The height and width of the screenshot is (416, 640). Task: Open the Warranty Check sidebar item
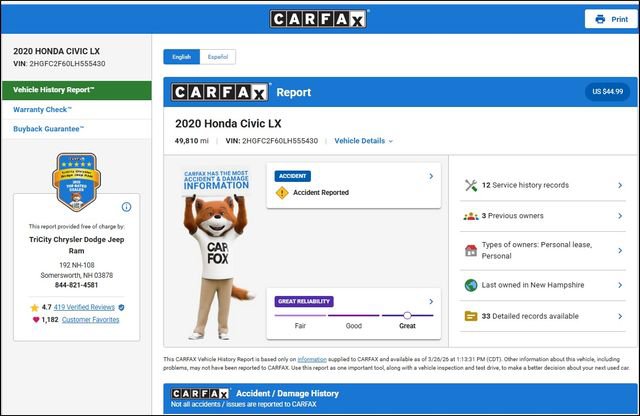[42, 109]
